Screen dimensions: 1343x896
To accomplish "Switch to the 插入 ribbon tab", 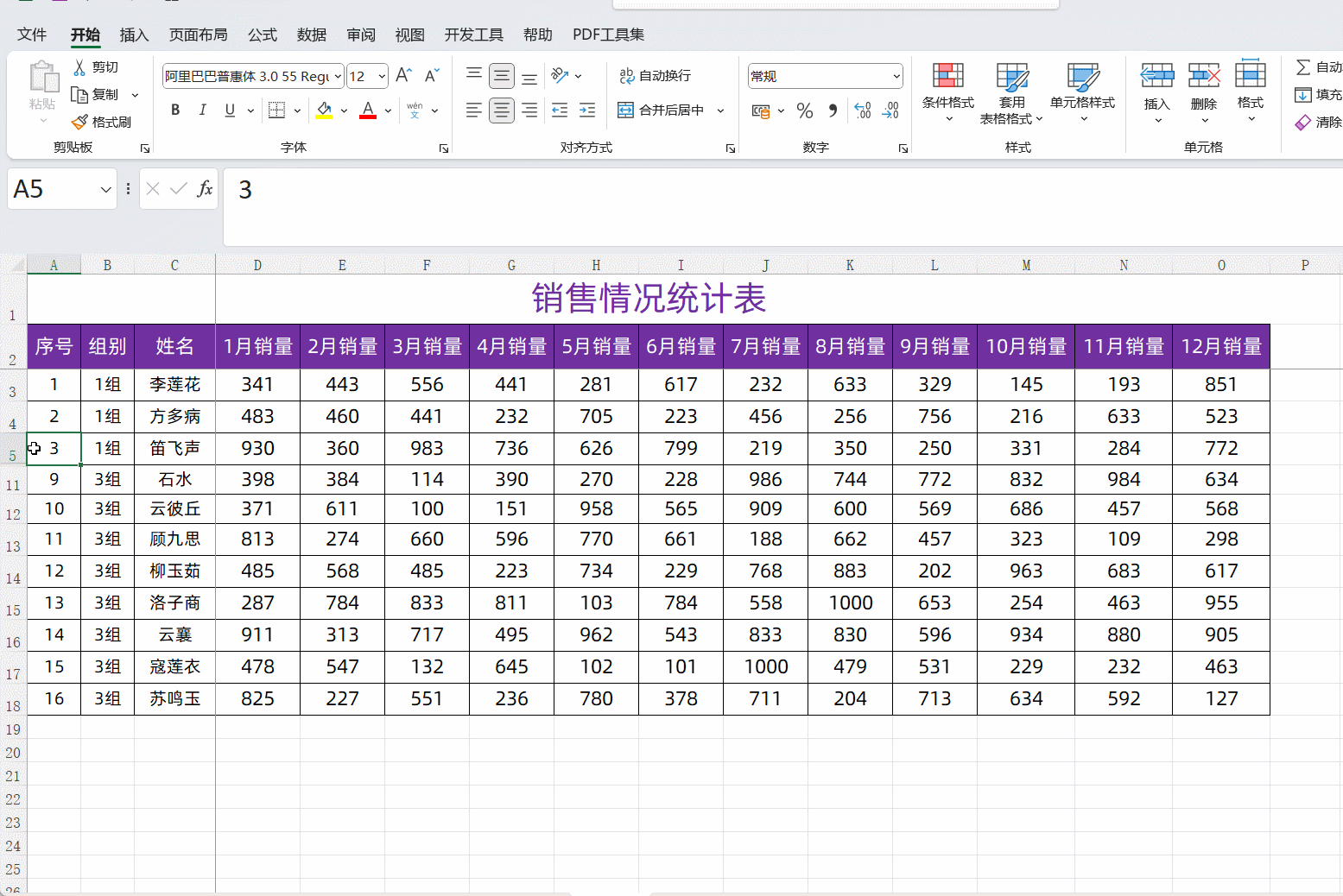I will [x=134, y=35].
